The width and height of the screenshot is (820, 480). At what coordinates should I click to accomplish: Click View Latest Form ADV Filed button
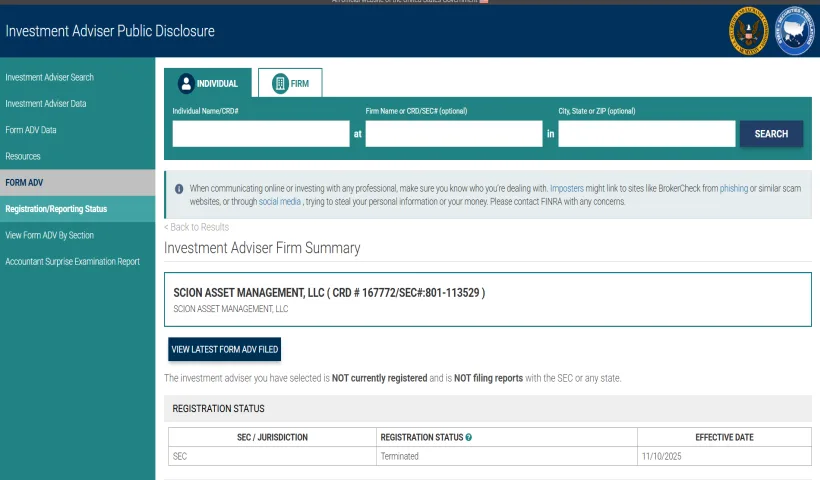225,349
